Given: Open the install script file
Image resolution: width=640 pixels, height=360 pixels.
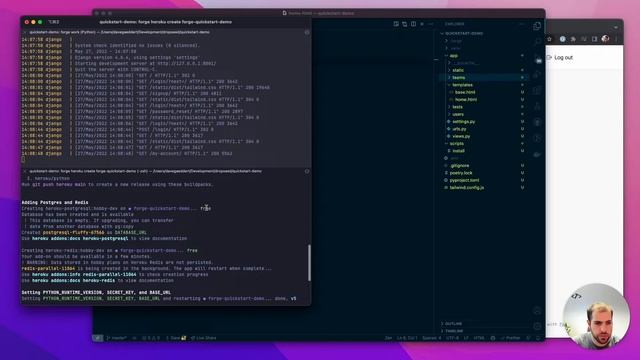Looking at the screenshot, I should (x=458, y=151).
